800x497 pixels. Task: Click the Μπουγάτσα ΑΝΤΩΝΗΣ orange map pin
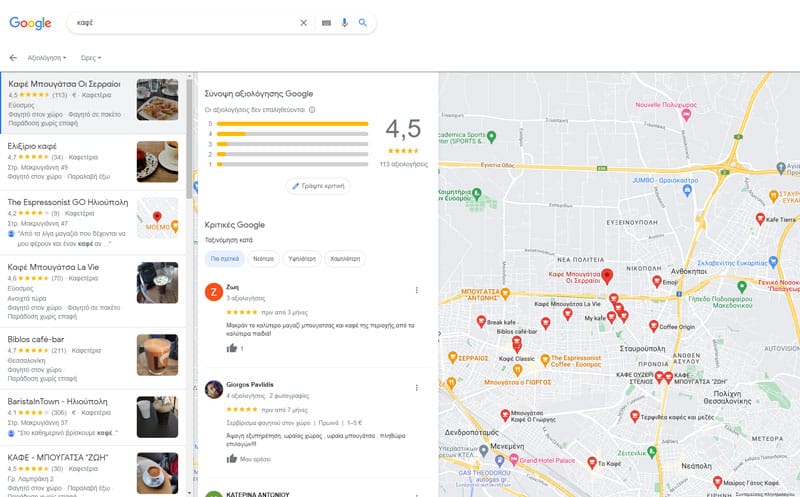(505, 293)
